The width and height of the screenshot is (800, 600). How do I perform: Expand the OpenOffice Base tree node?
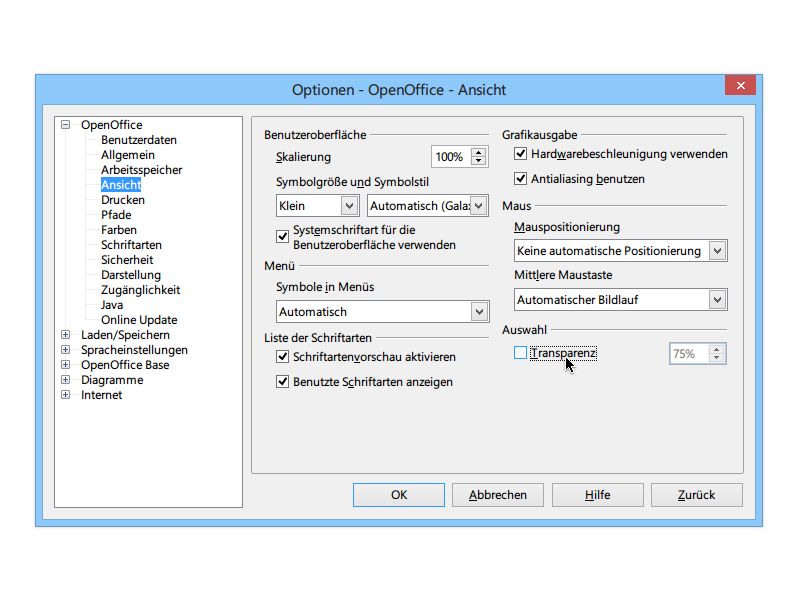coord(65,364)
